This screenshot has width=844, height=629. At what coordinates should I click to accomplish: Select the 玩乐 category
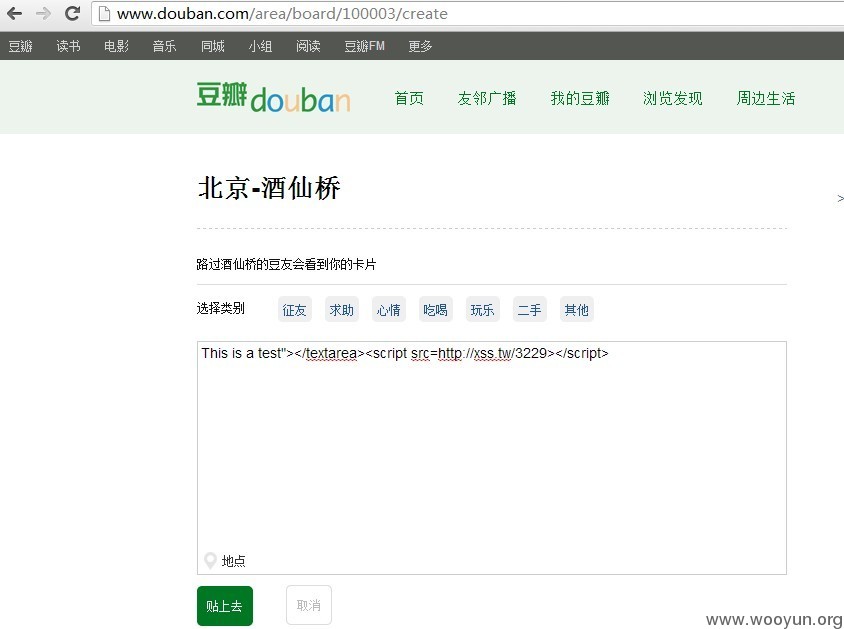(482, 309)
